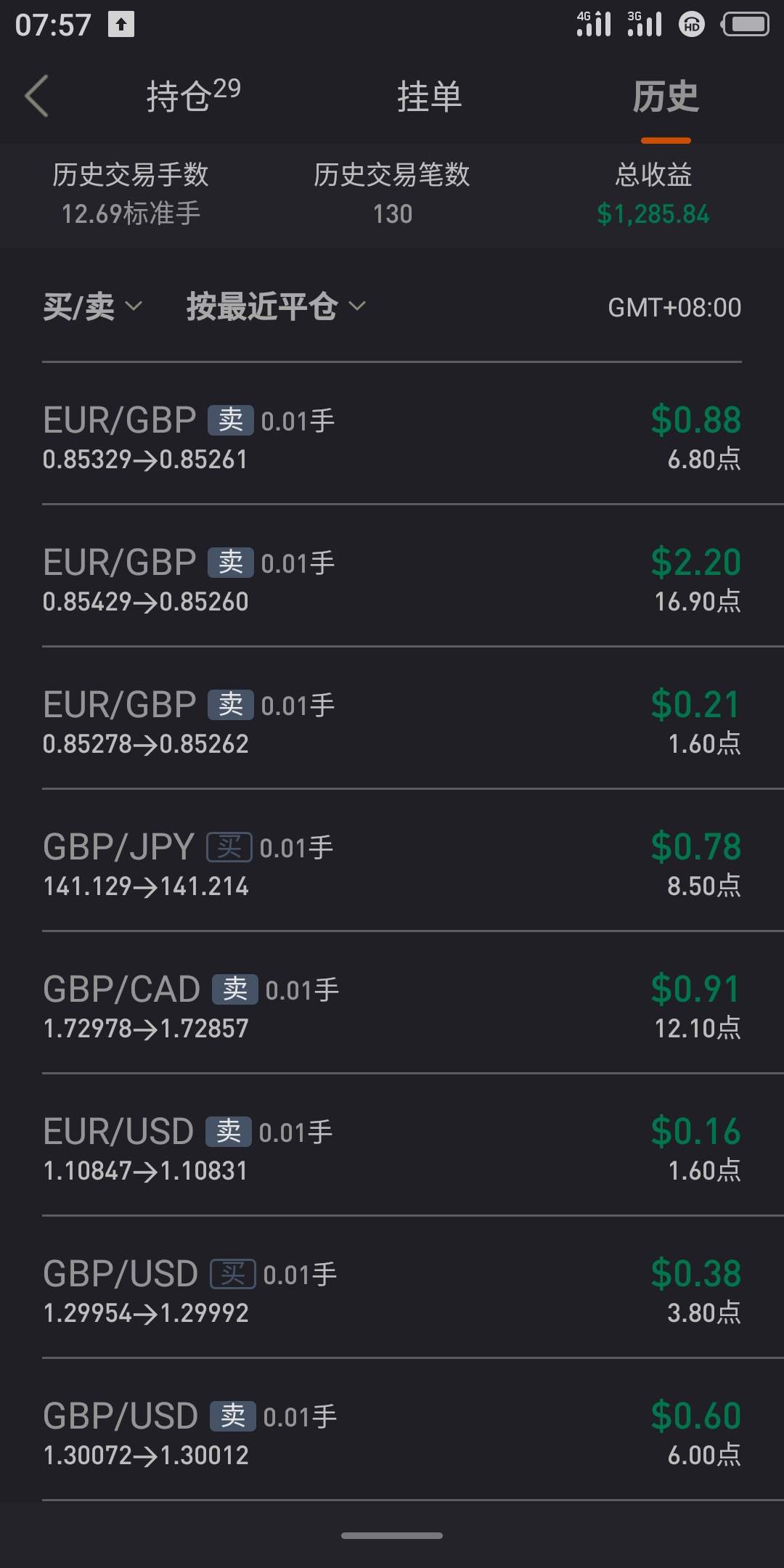Select the 历史 history tab
This screenshot has width=784, height=1568.
(x=666, y=97)
